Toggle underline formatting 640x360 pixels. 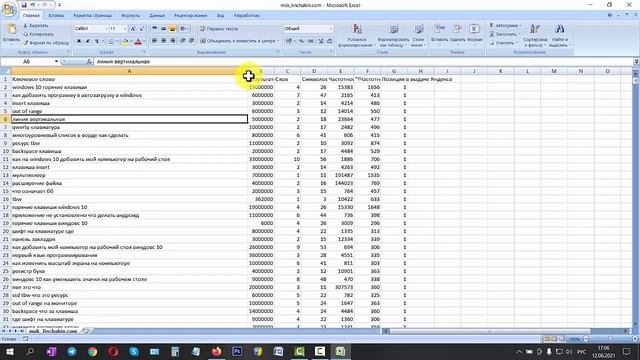click(97, 41)
